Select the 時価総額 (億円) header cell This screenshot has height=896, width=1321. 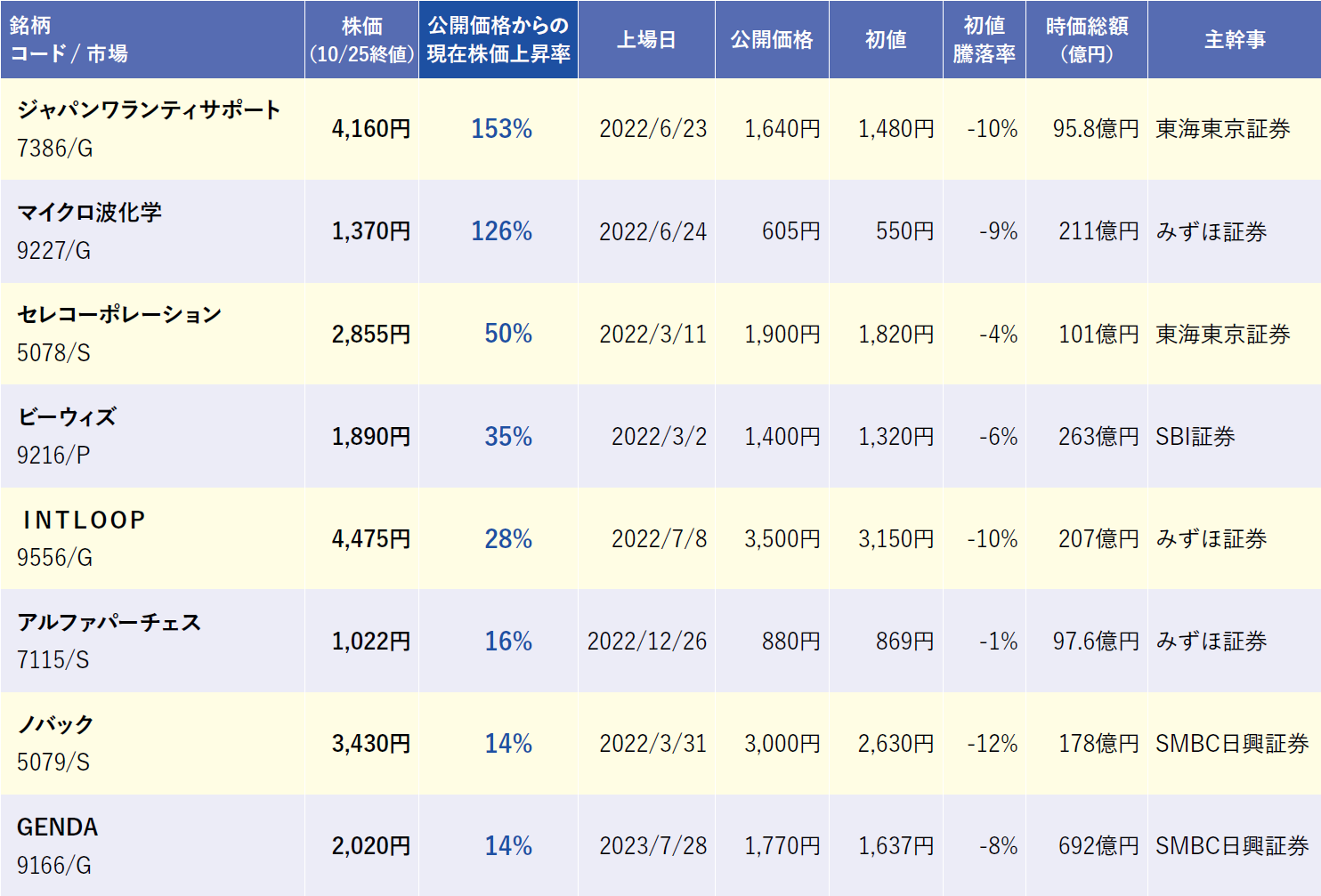coord(1086,40)
